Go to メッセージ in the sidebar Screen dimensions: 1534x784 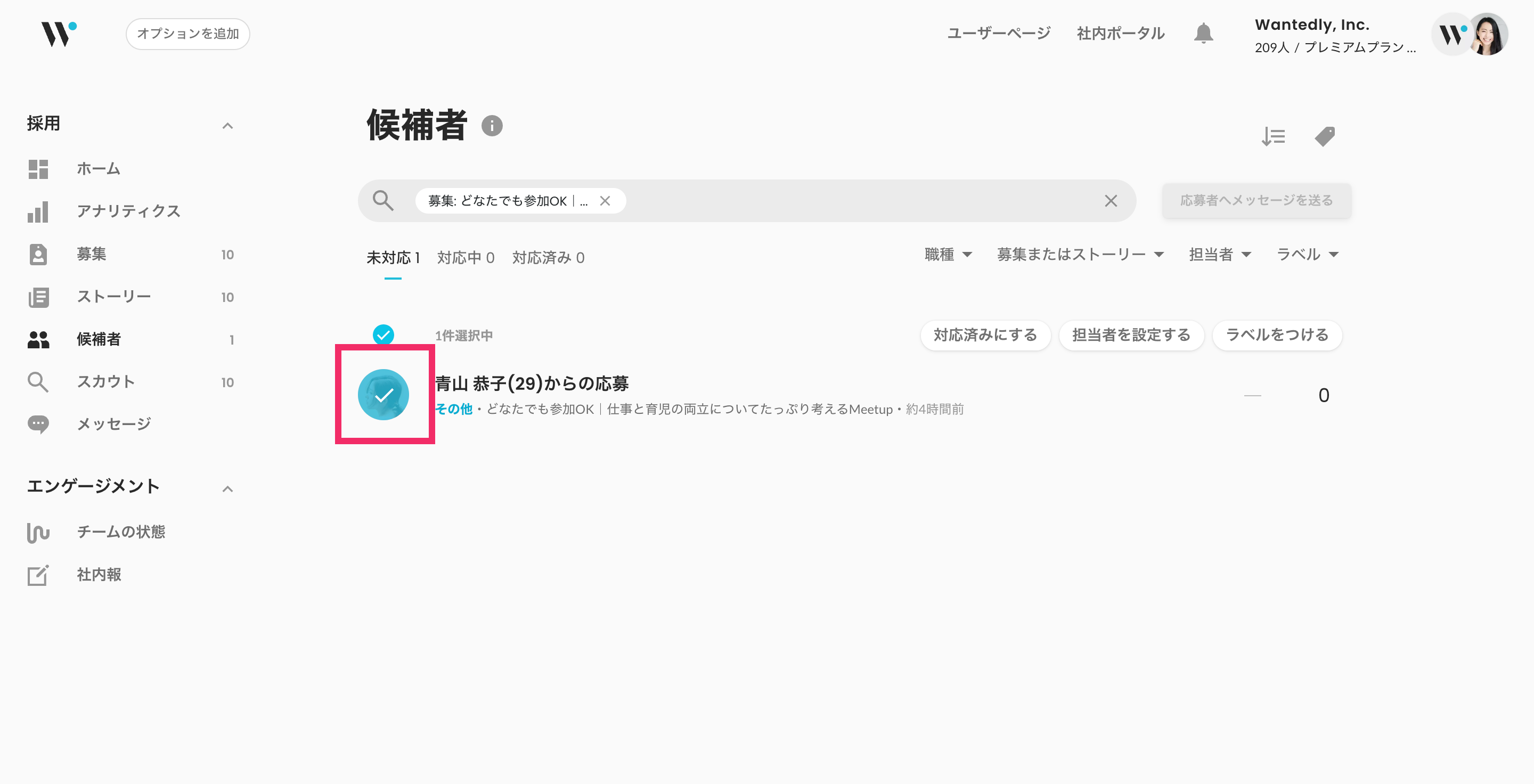click(x=114, y=424)
